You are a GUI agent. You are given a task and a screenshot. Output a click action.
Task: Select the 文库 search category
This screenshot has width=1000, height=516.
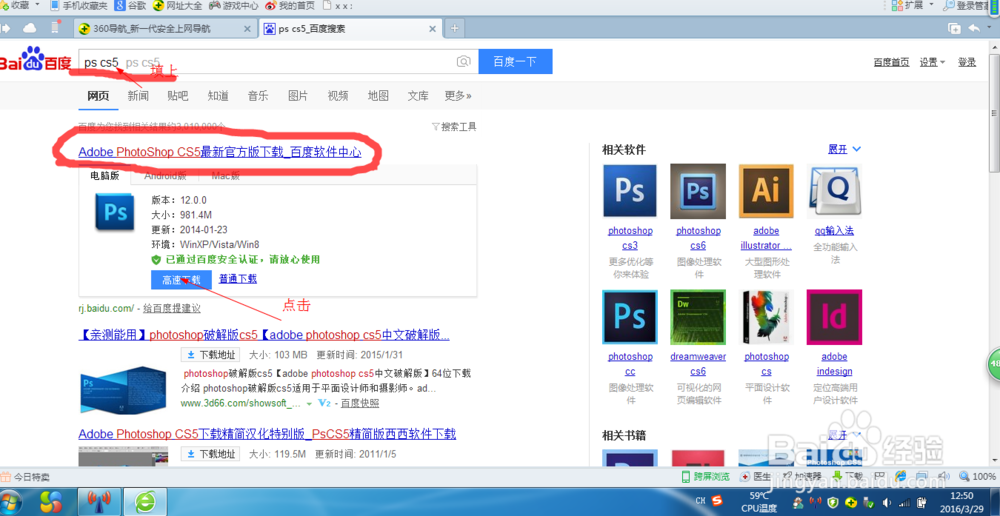pyautogui.click(x=418, y=96)
